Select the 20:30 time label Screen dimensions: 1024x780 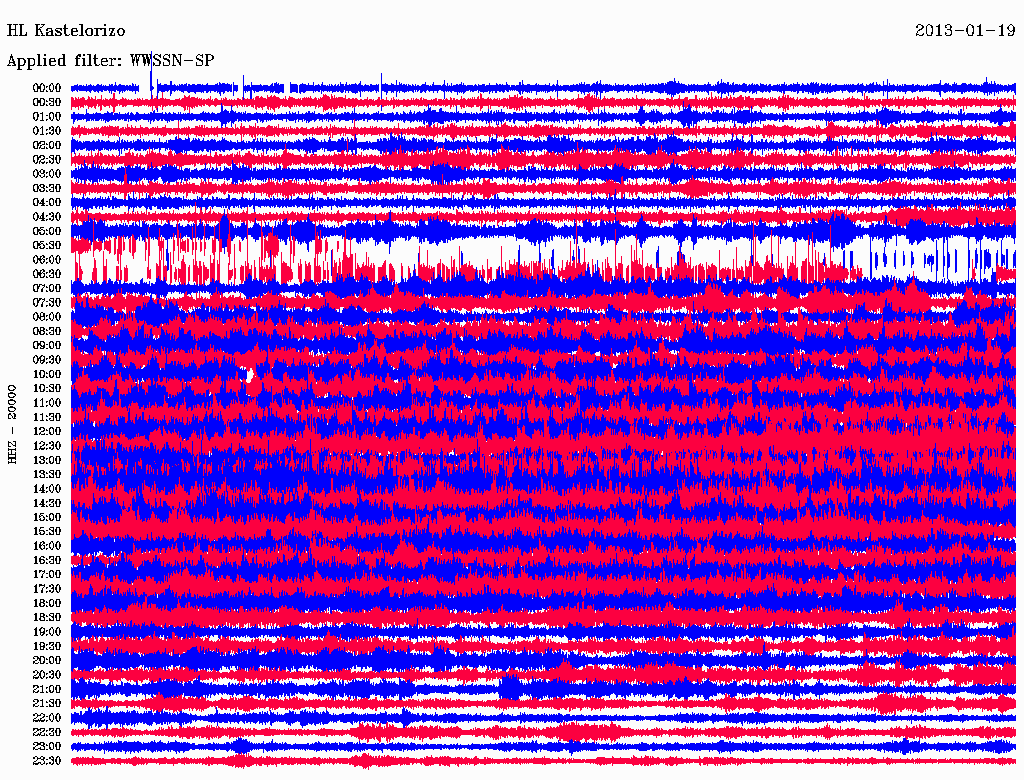tap(47, 675)
